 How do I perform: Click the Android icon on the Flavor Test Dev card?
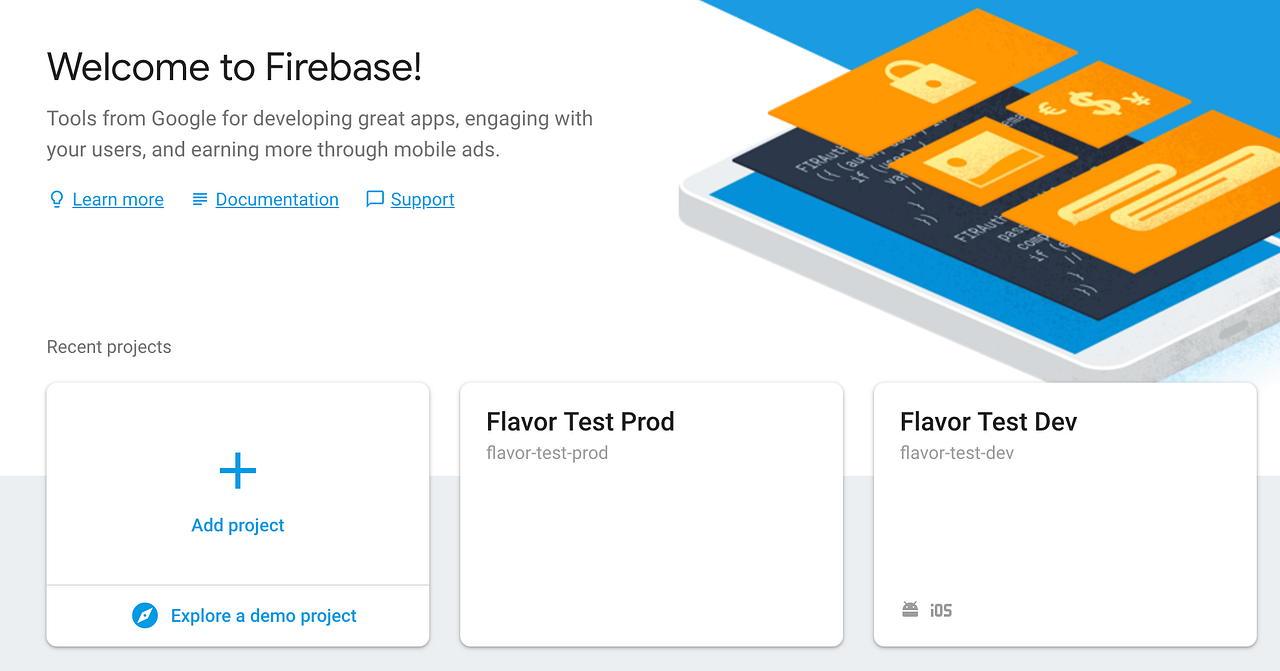[x=908, y=609]
